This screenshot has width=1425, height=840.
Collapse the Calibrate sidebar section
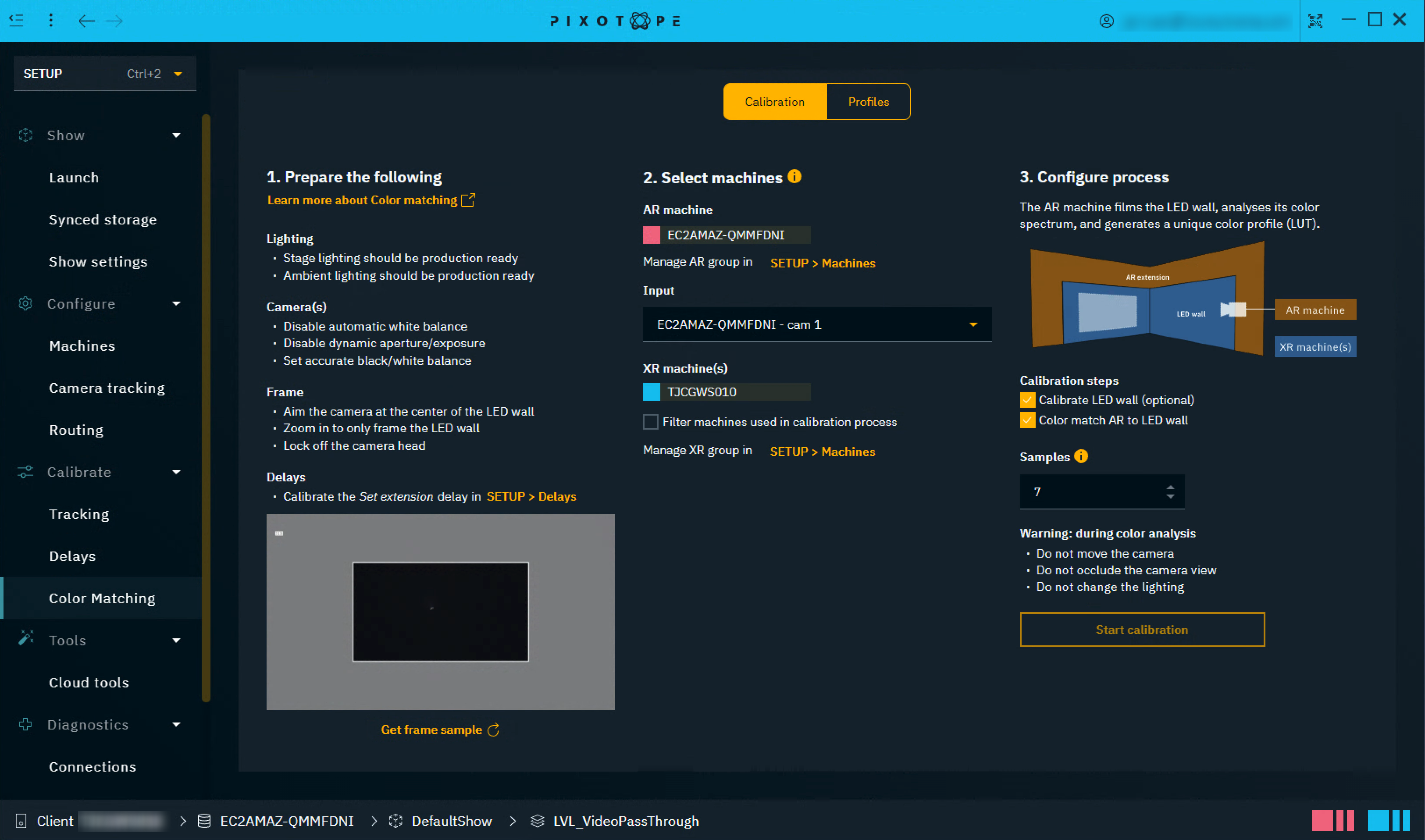[176, 471]
